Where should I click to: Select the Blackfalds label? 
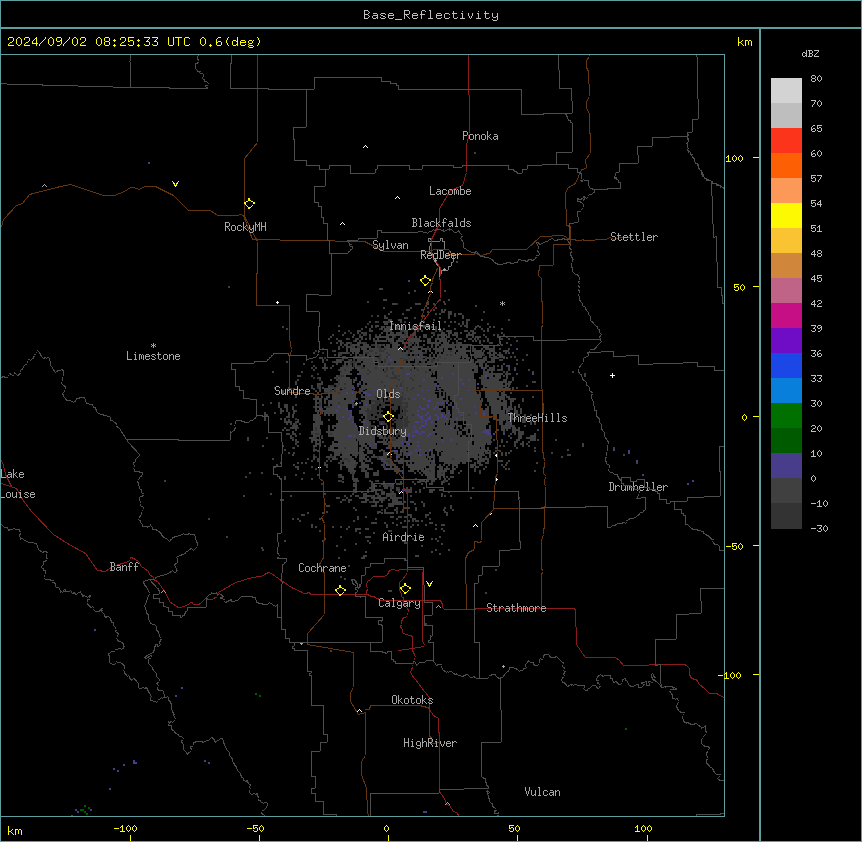[441, 223]
